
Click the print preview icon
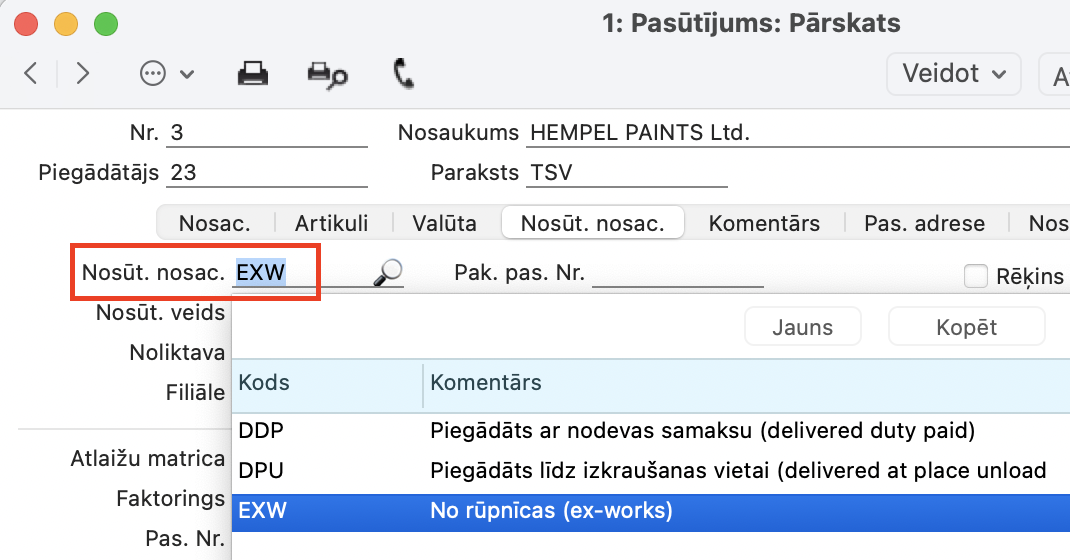(x=327, y=74)
